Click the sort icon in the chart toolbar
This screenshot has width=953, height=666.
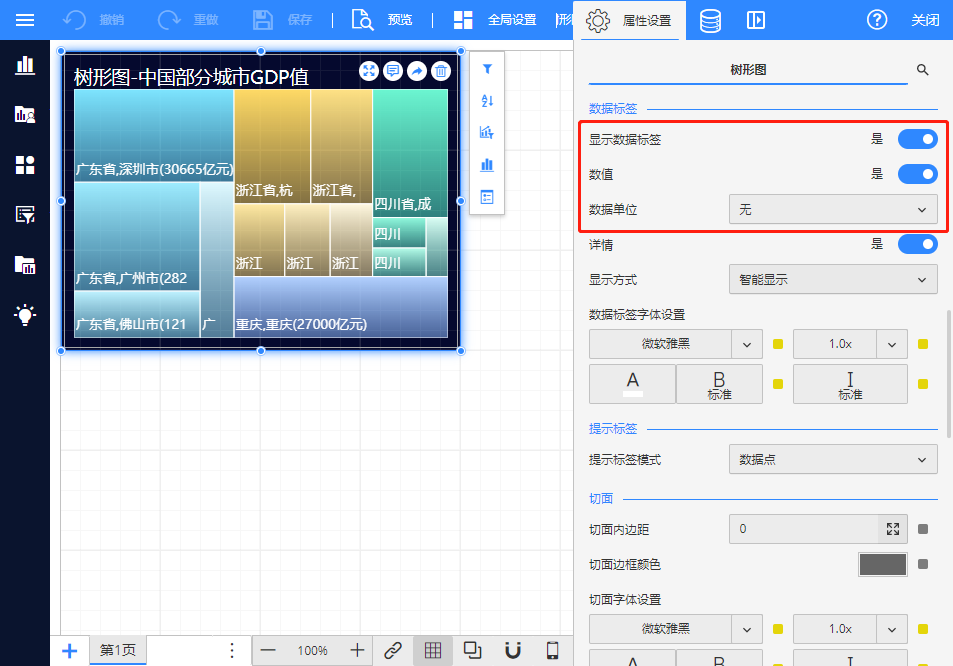[x=487, y=101]
